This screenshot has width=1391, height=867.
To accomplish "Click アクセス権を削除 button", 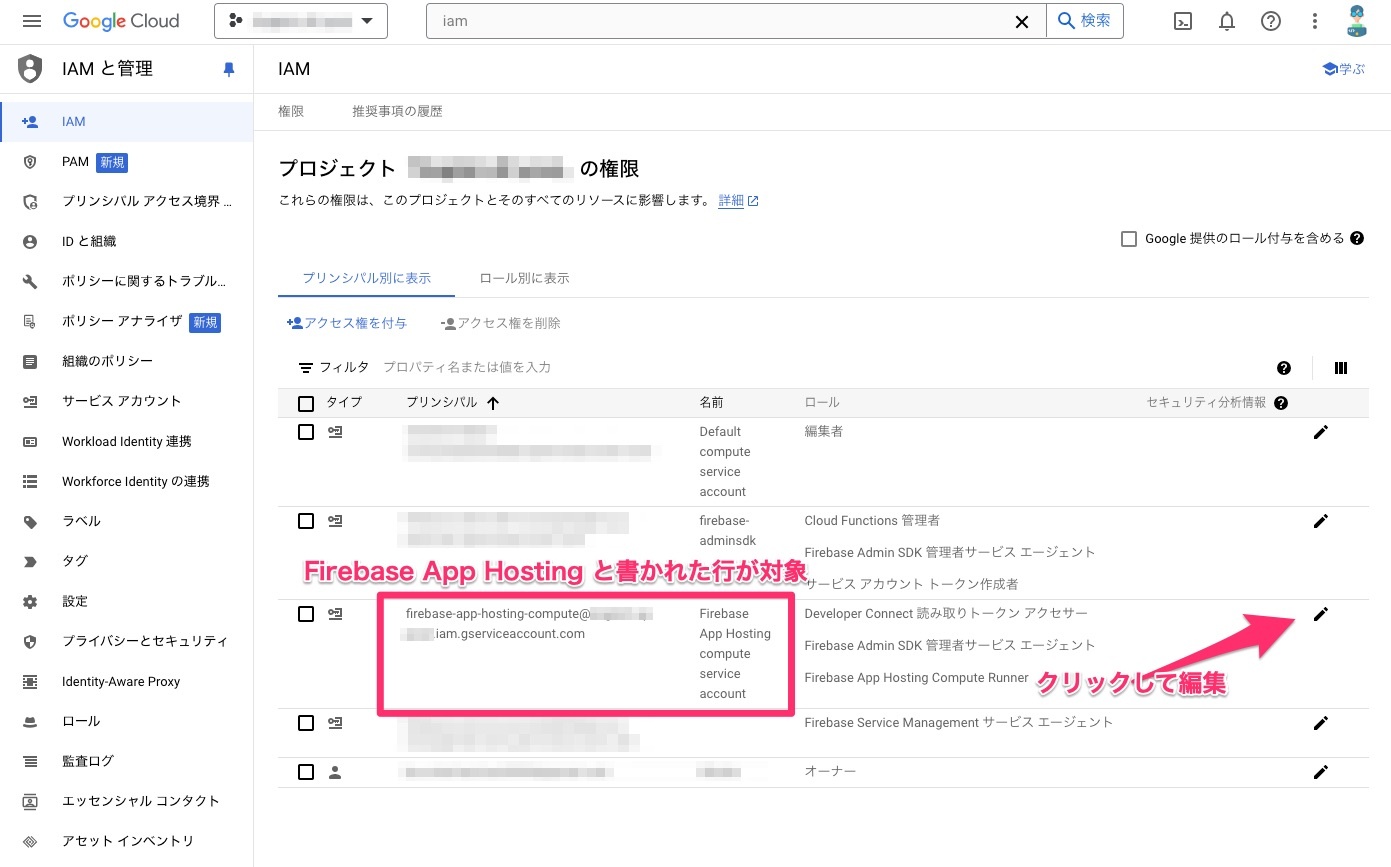I will coord(500,323).
